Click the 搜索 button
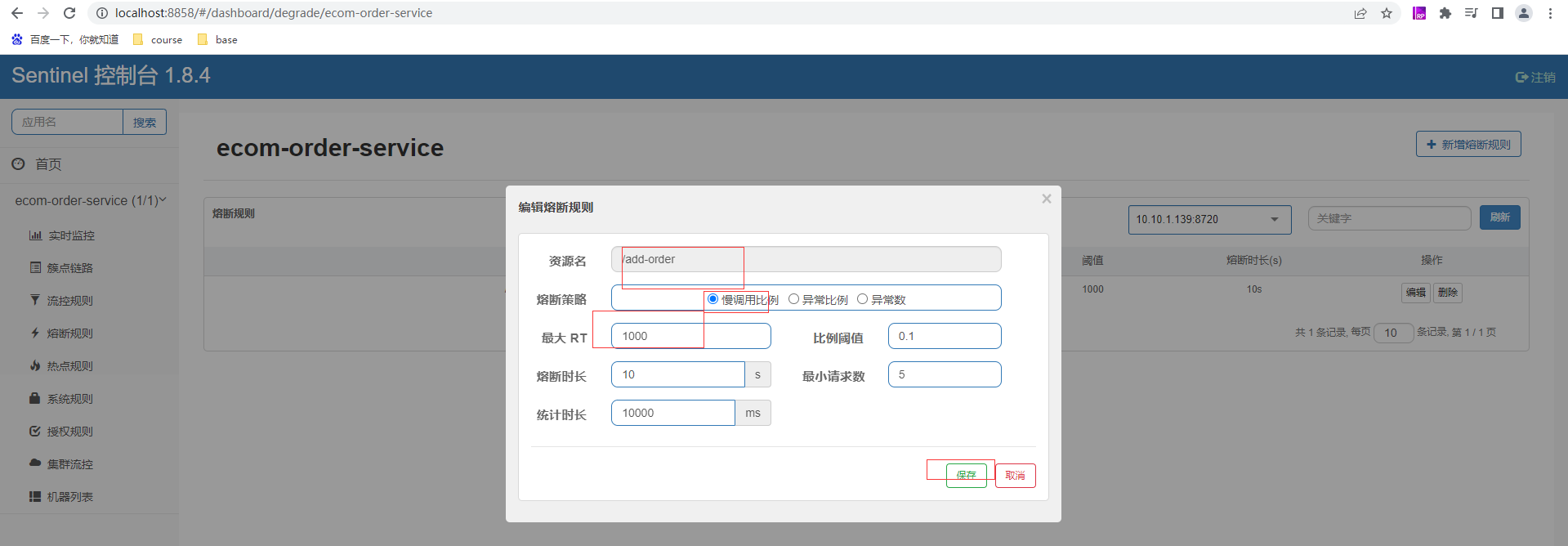The image size is (1568, 546). (145, 122)
